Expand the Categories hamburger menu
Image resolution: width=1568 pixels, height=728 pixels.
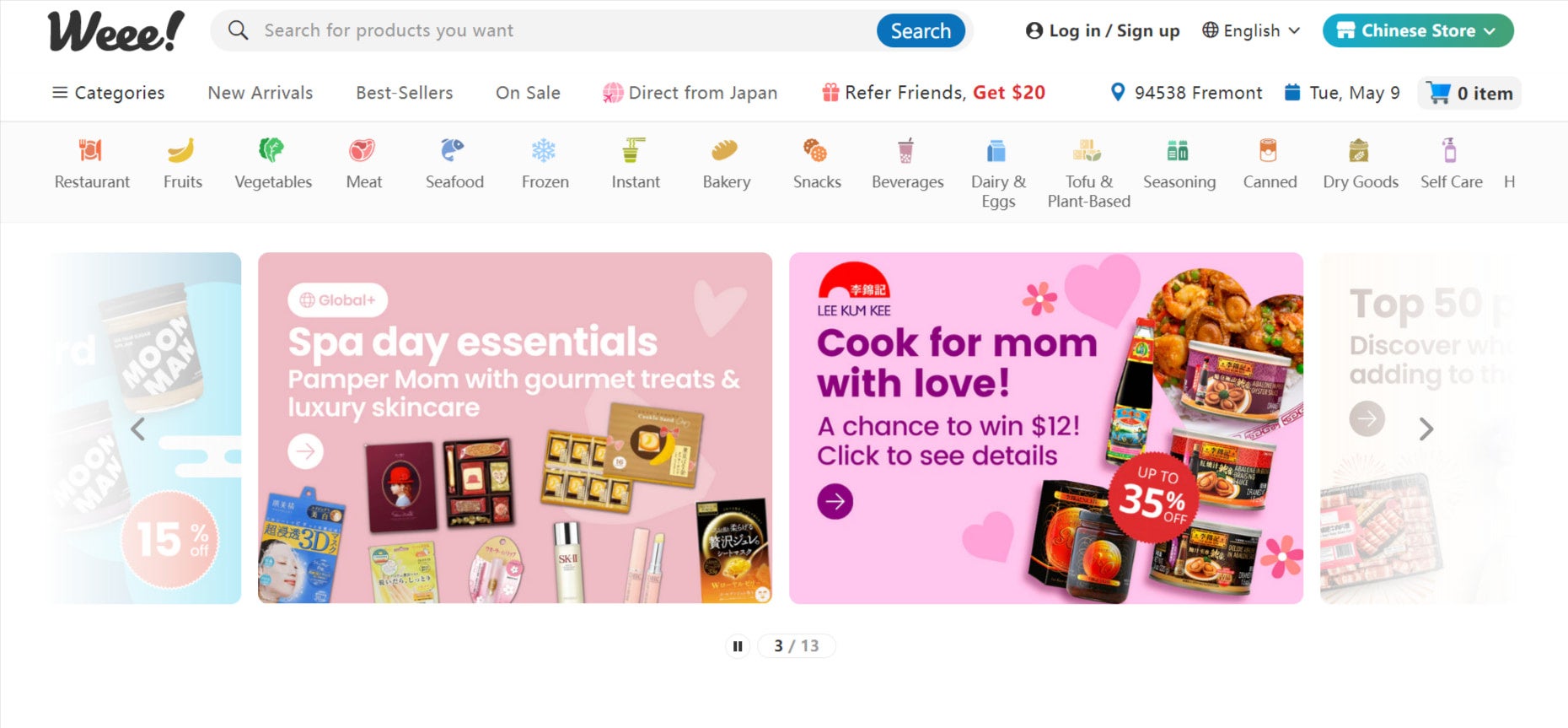[x=108, y=93]
